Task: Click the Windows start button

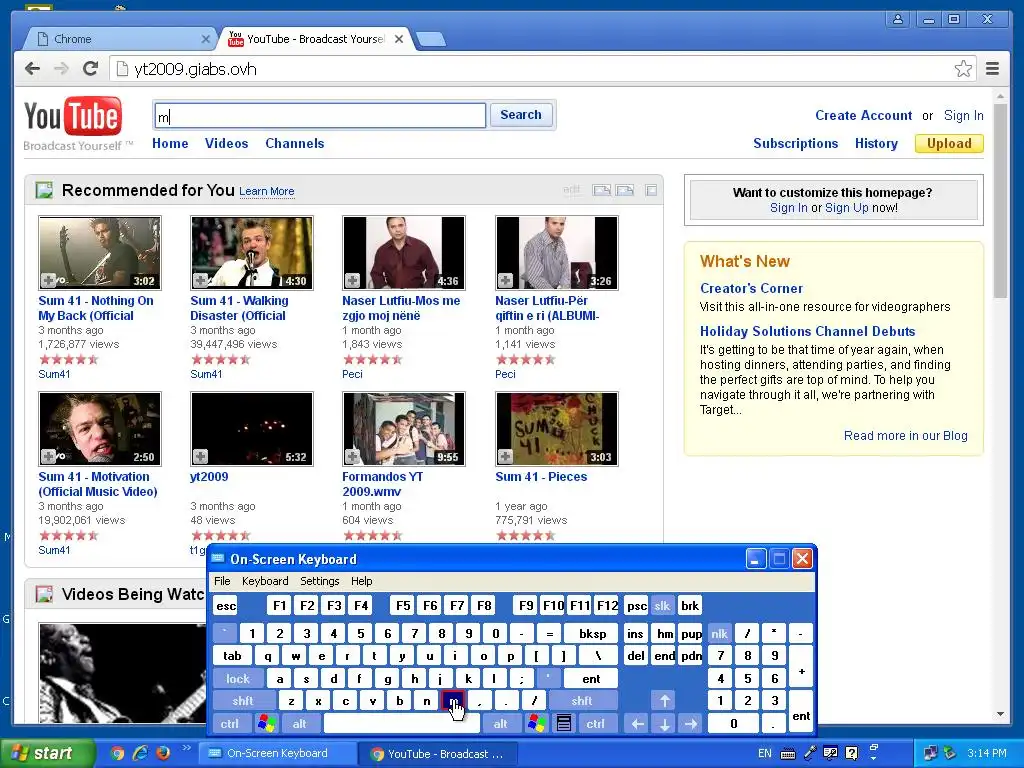Action: [45, 753]
